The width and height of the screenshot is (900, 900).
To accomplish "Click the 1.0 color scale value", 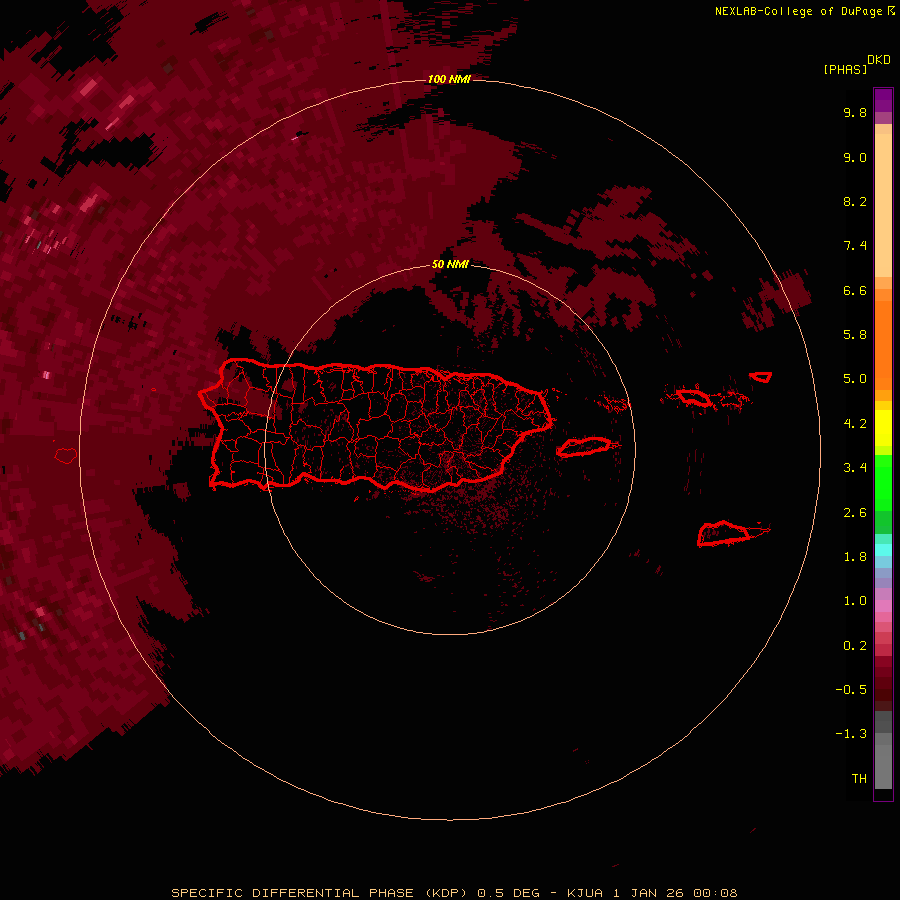I will pyautogui.click(x=855, y=601).
